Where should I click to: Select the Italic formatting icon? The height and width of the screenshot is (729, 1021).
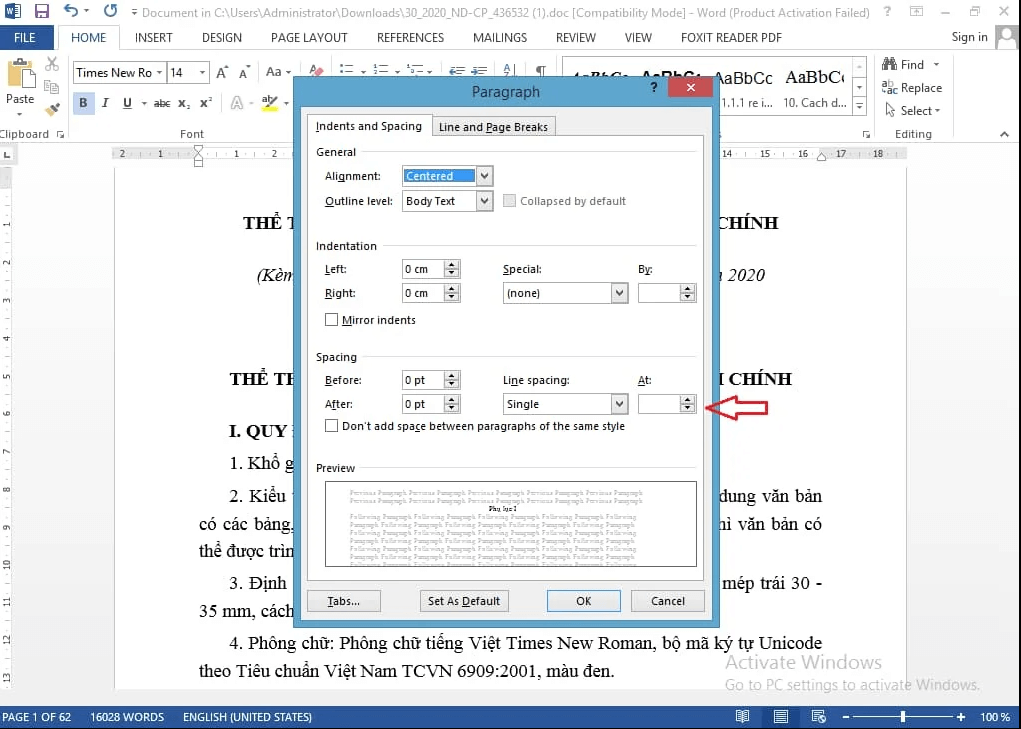(x=104, y=102)
